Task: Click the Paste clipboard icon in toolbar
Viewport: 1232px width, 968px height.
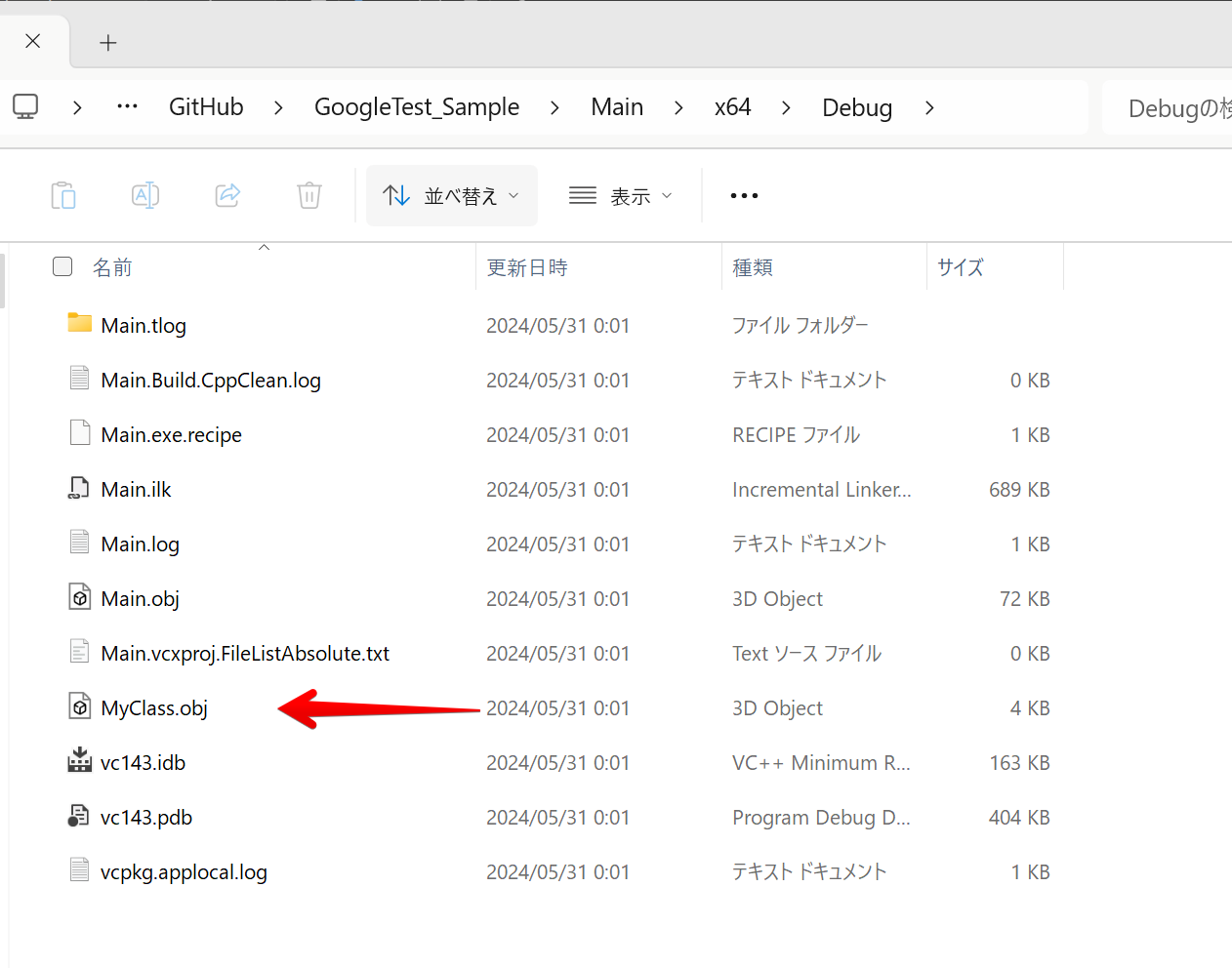Action: coord(63,196)
